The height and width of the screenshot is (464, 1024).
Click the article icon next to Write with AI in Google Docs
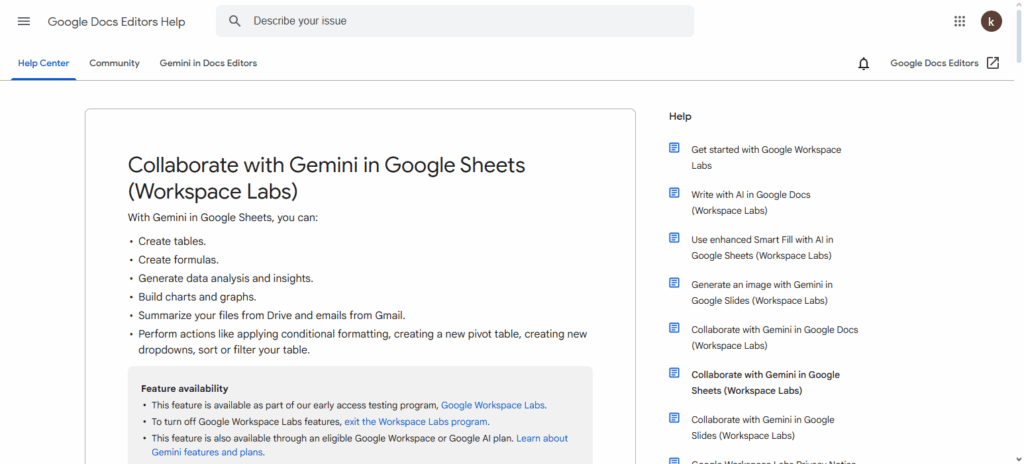(675, 193)
